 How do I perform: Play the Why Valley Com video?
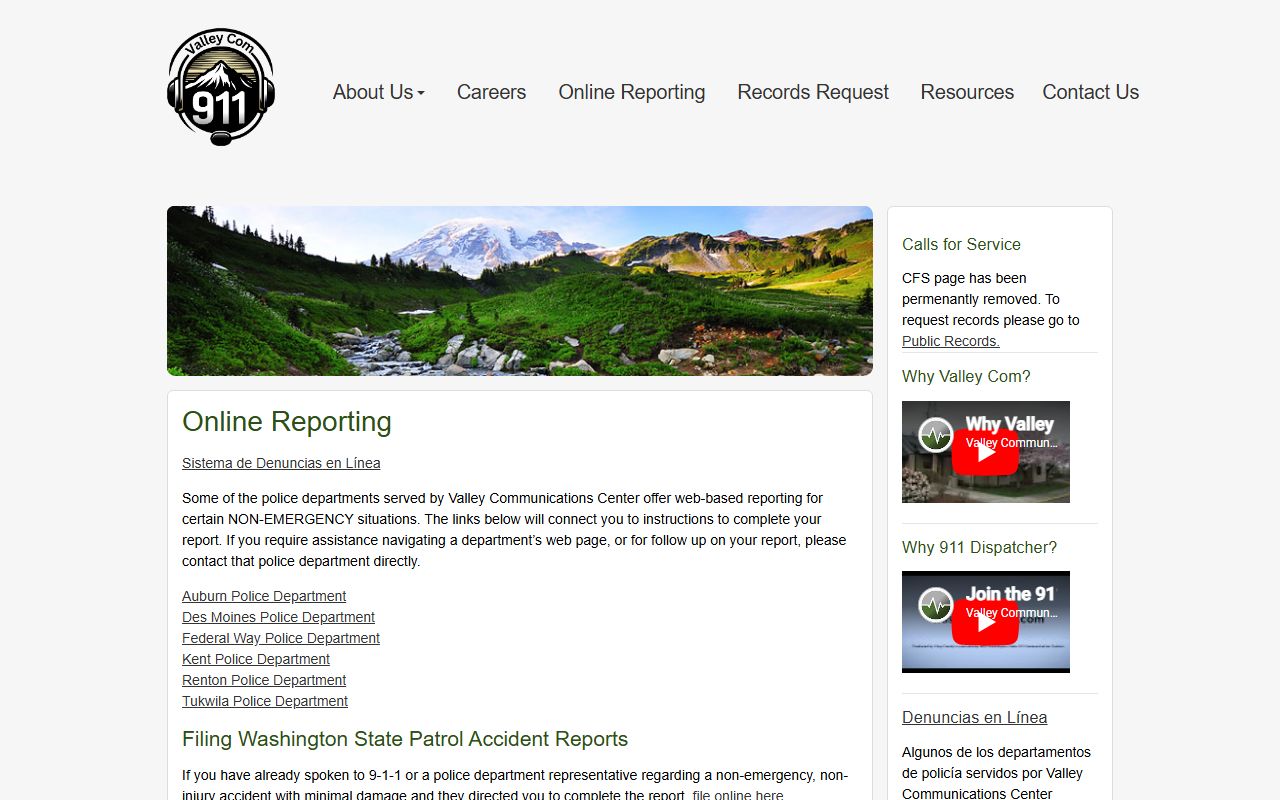(985, 452)
